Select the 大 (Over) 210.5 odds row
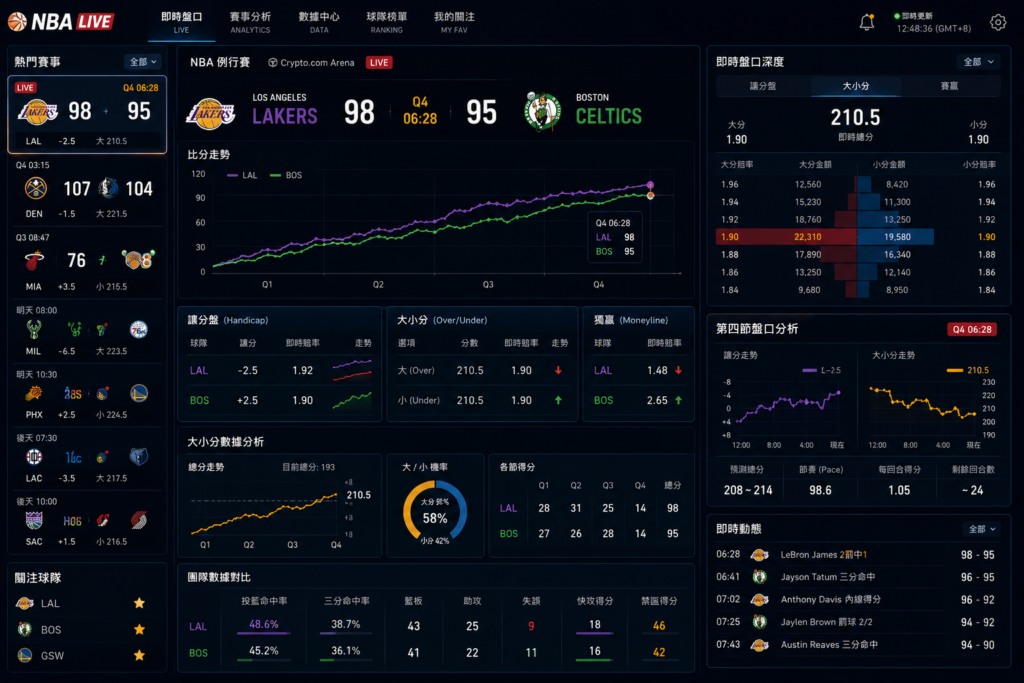1024x683 pixels. 481,370
